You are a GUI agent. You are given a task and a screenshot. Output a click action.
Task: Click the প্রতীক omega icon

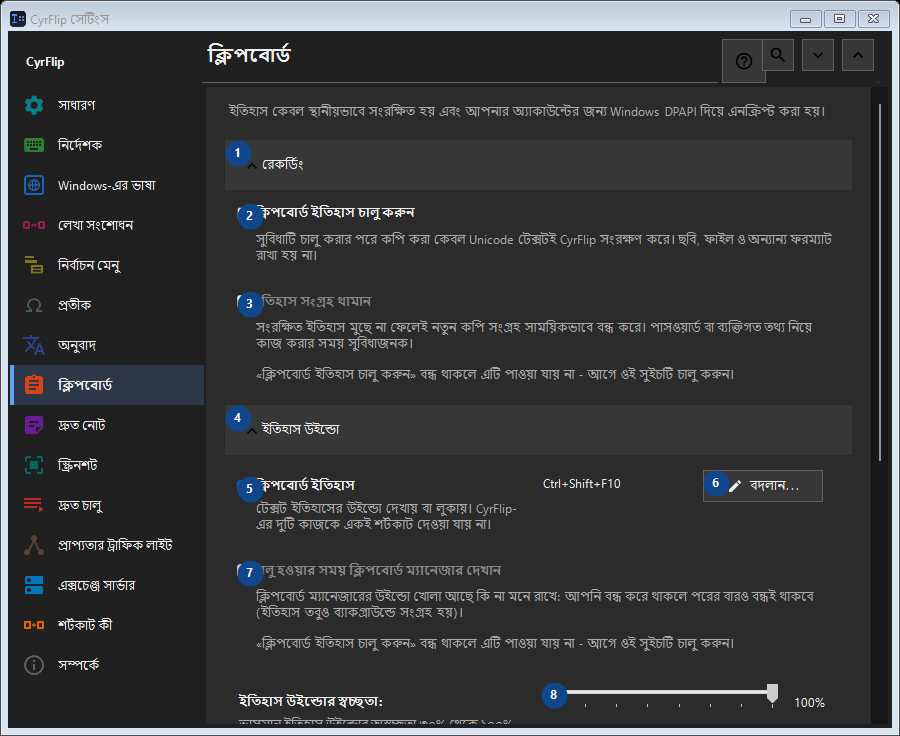click(x=34, y=305)
